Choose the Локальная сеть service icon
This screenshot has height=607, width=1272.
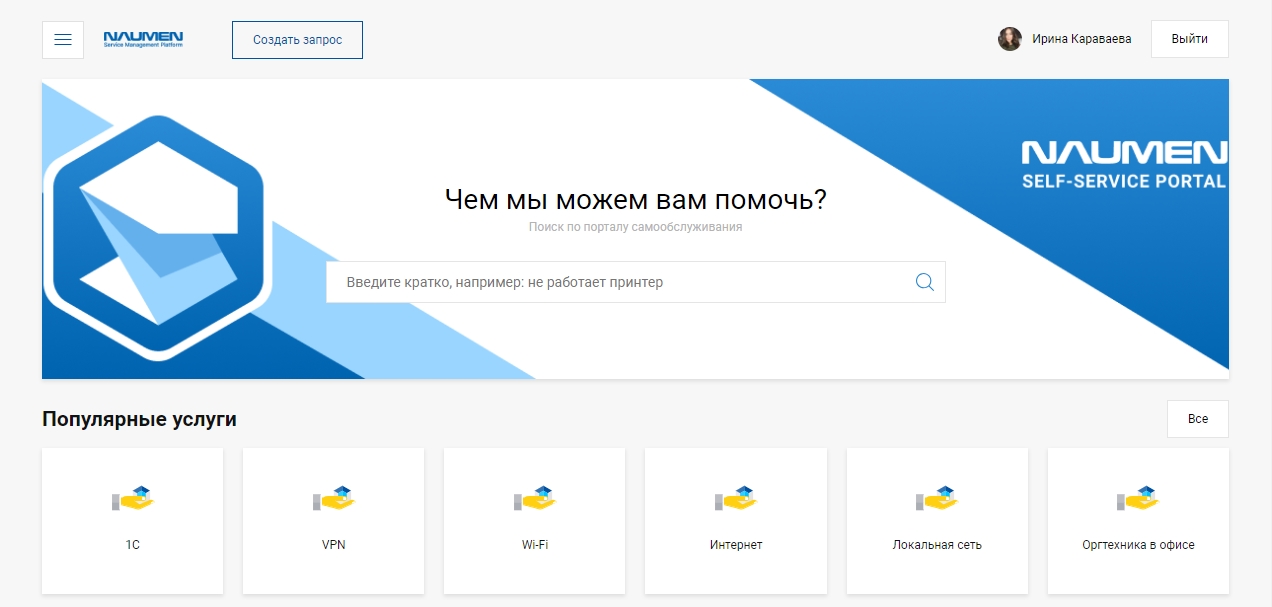(937, 498)
